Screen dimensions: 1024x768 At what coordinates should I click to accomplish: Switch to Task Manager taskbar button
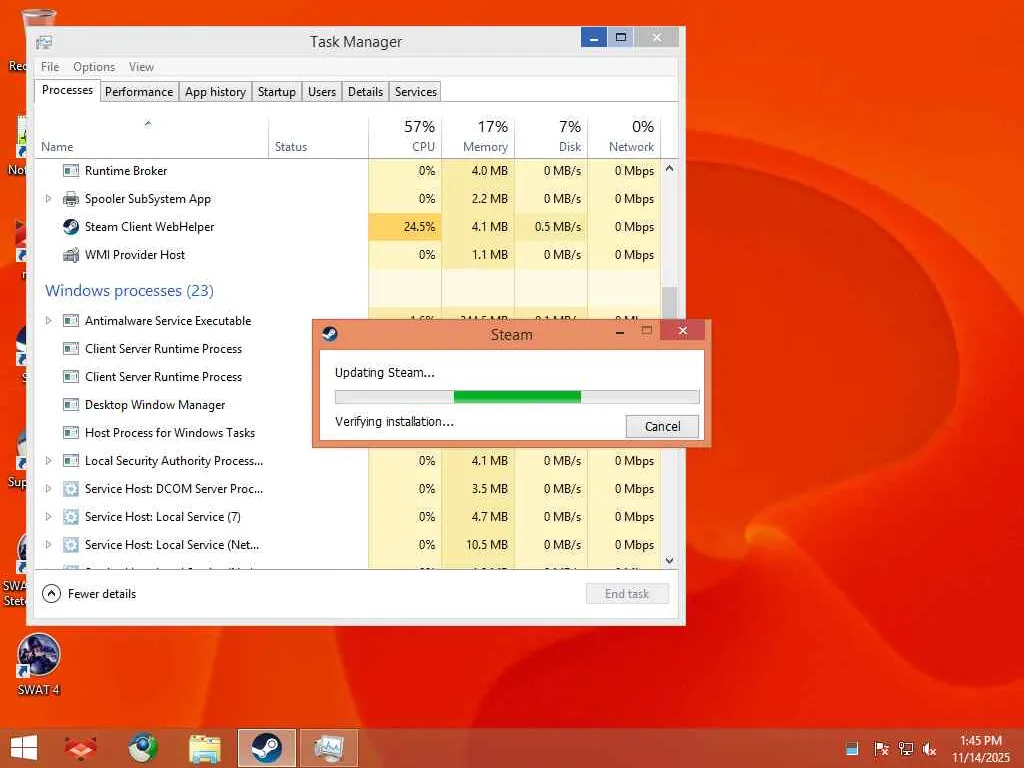pyautogui.click(x=328, y=748)
